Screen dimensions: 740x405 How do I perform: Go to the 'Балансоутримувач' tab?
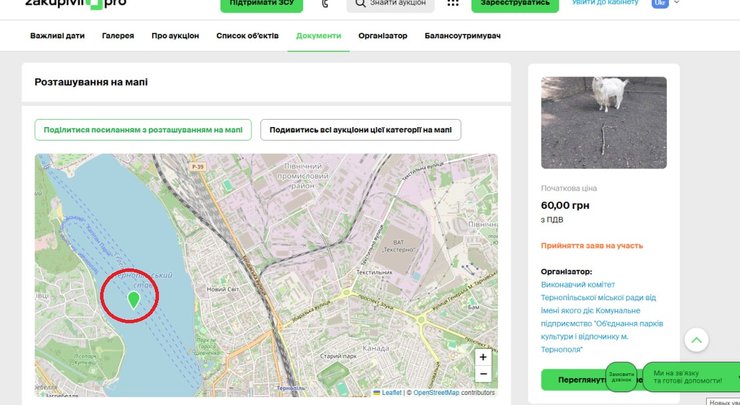[462, 36]
